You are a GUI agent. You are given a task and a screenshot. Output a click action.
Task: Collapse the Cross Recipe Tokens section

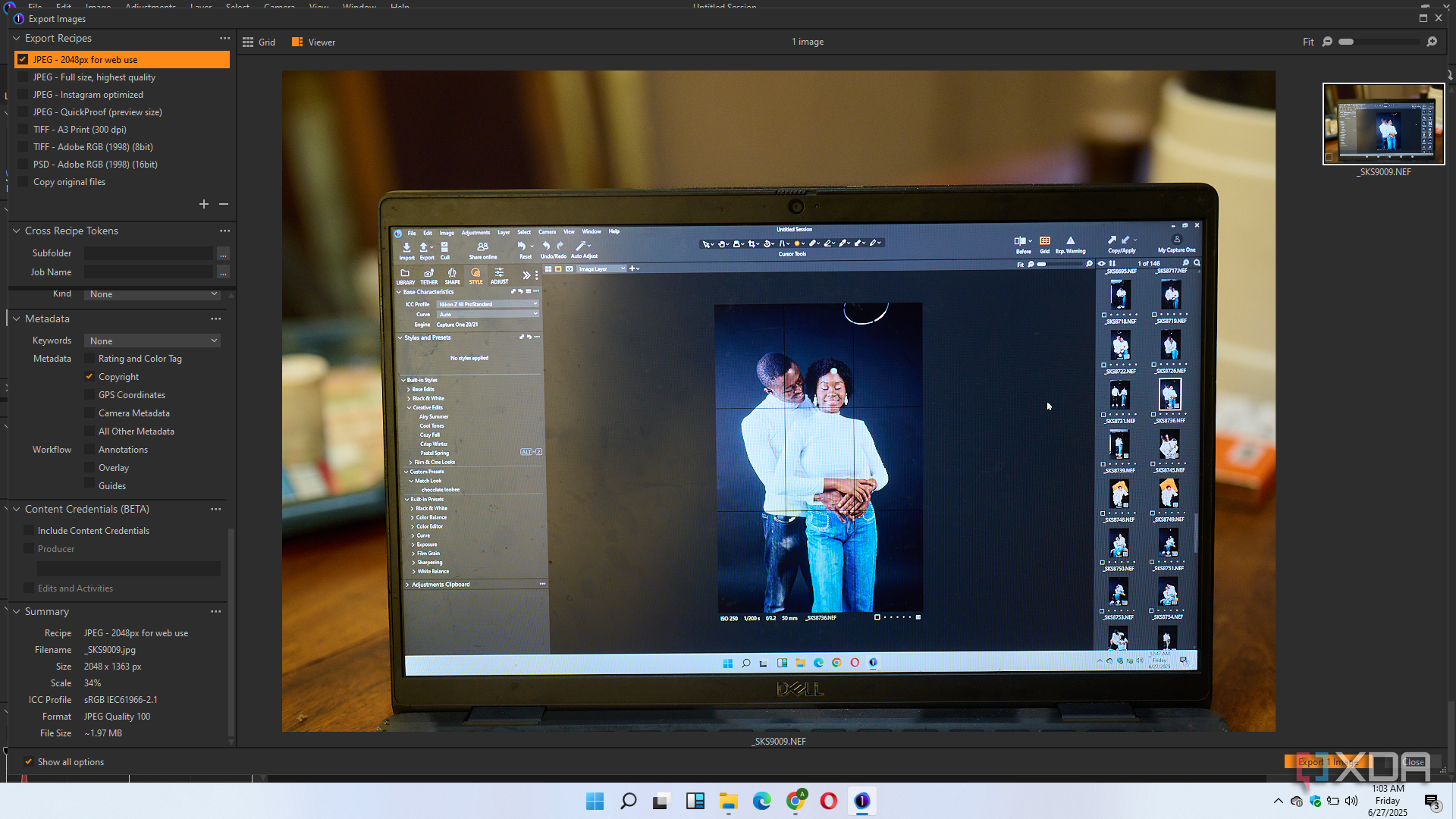click(17, 231)
